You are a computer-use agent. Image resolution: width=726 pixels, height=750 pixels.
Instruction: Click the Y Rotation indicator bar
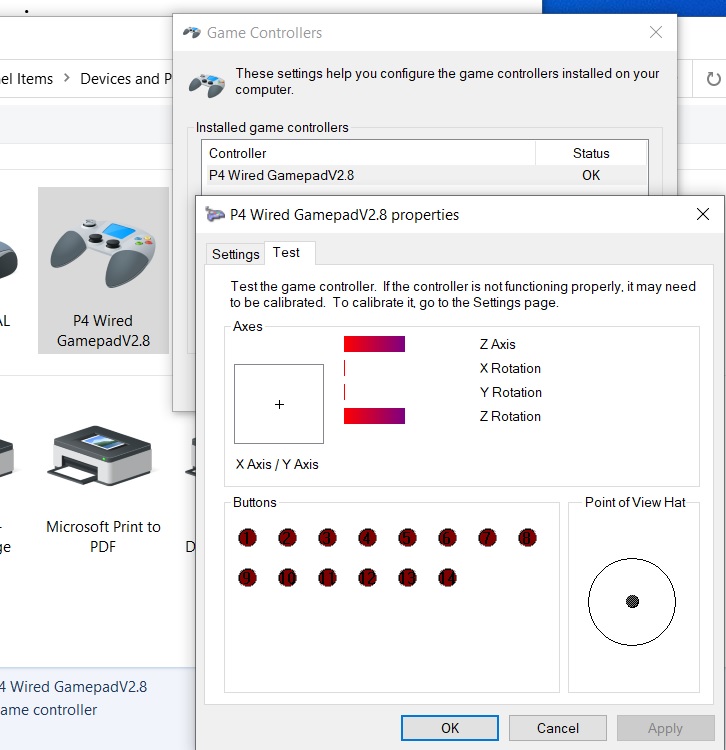pos(344,392)
